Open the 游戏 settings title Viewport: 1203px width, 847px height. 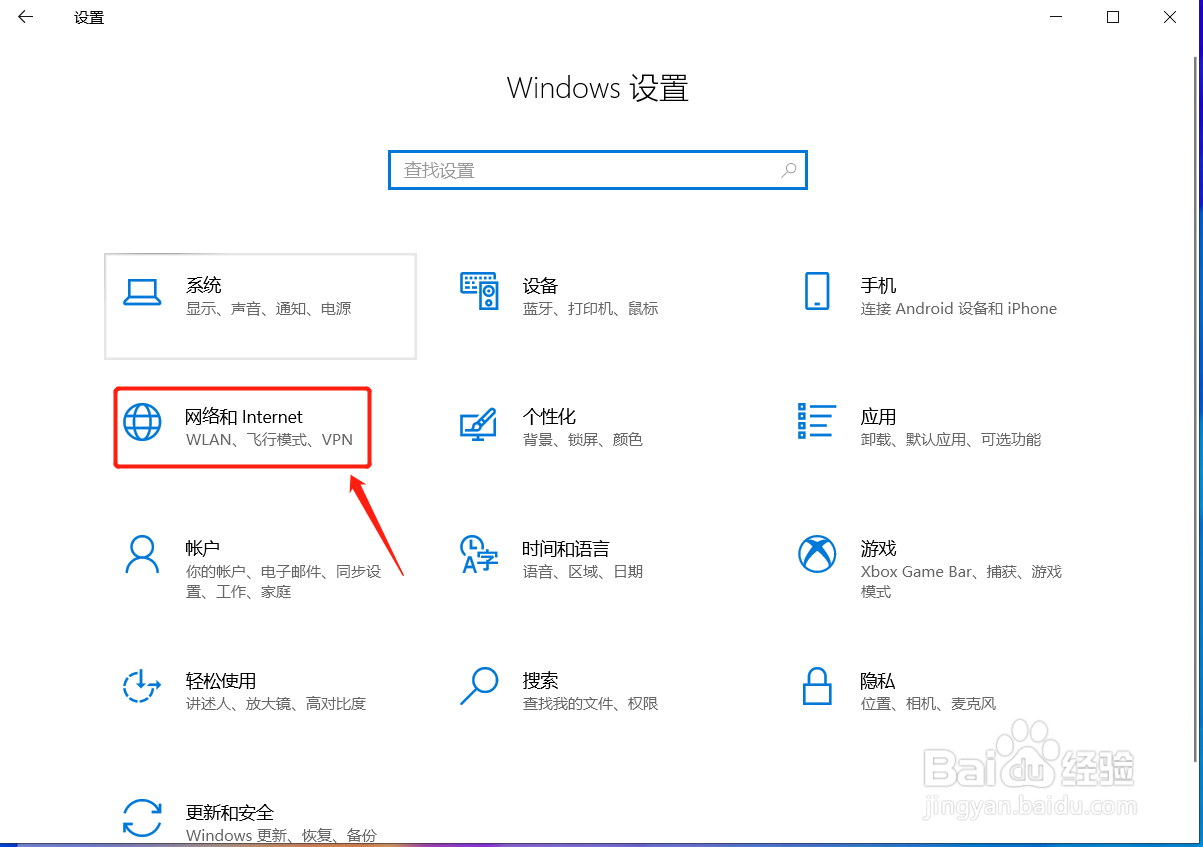(x=878, y=549)
